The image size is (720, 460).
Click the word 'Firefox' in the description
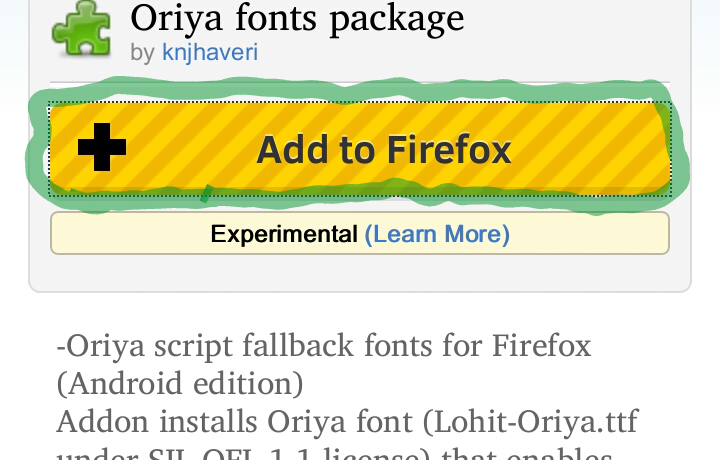(x=541, y=347)
